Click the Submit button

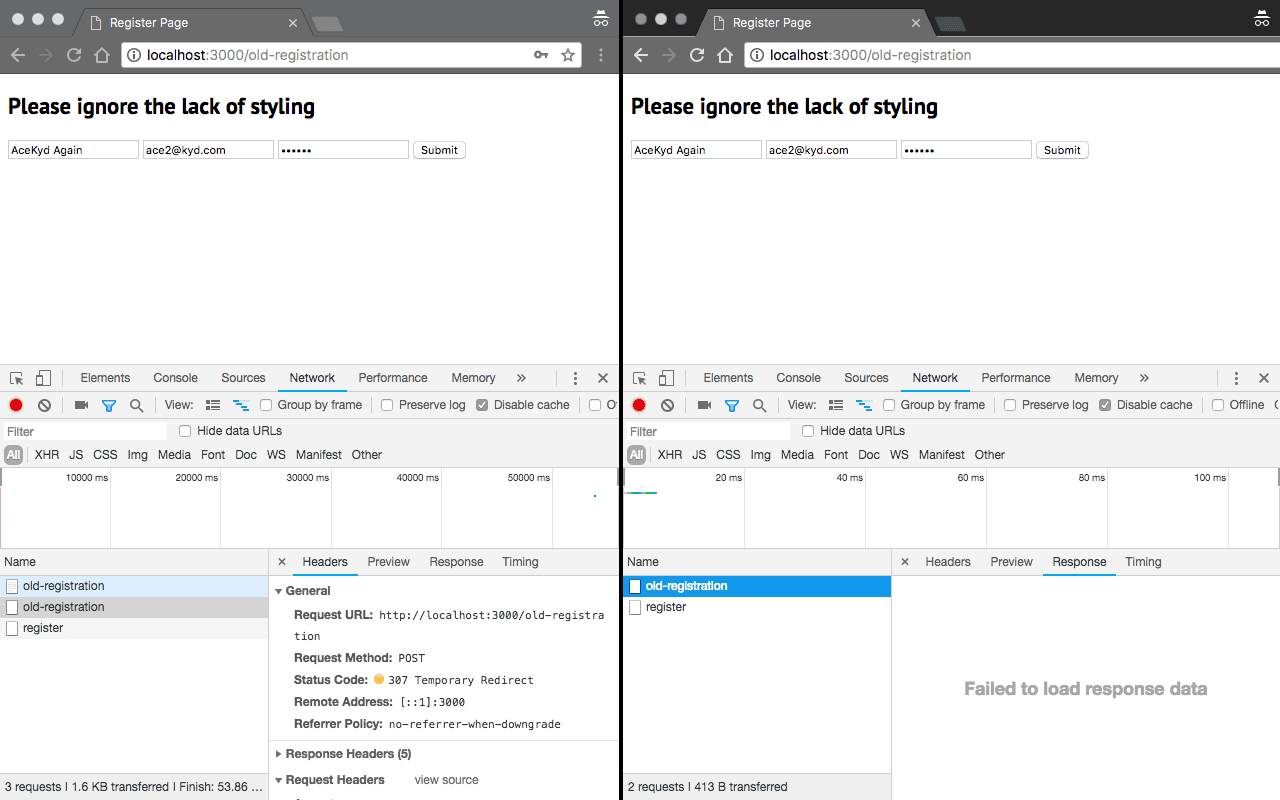click(439, 149)
